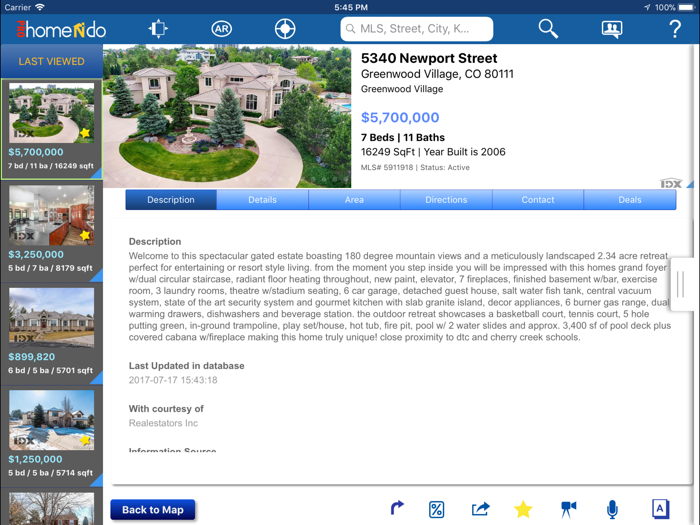The image size is (700, 525).
Task: Select the 2017-07-17 15:43:18 timestamp
Action: point(173,380)
